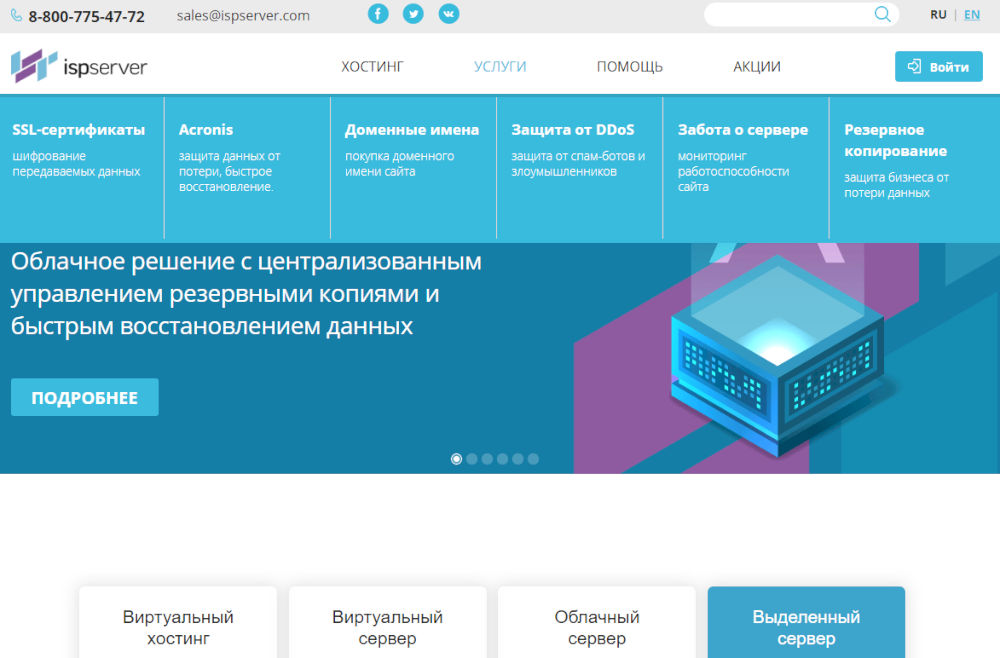1000x658 pixels.
Task: Select the Выделенный сервер tab
Action: [806, 627]
